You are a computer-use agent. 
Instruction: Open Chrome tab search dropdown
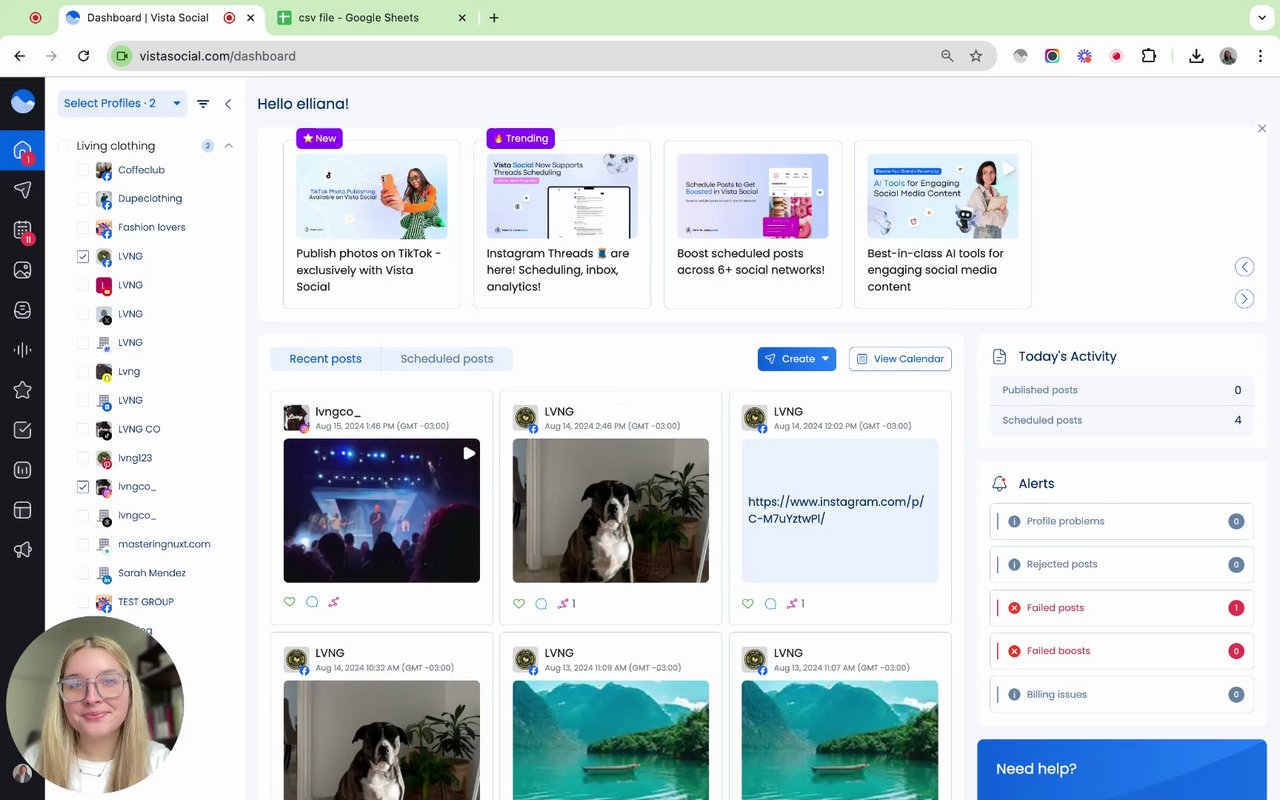coord(1261,18)
